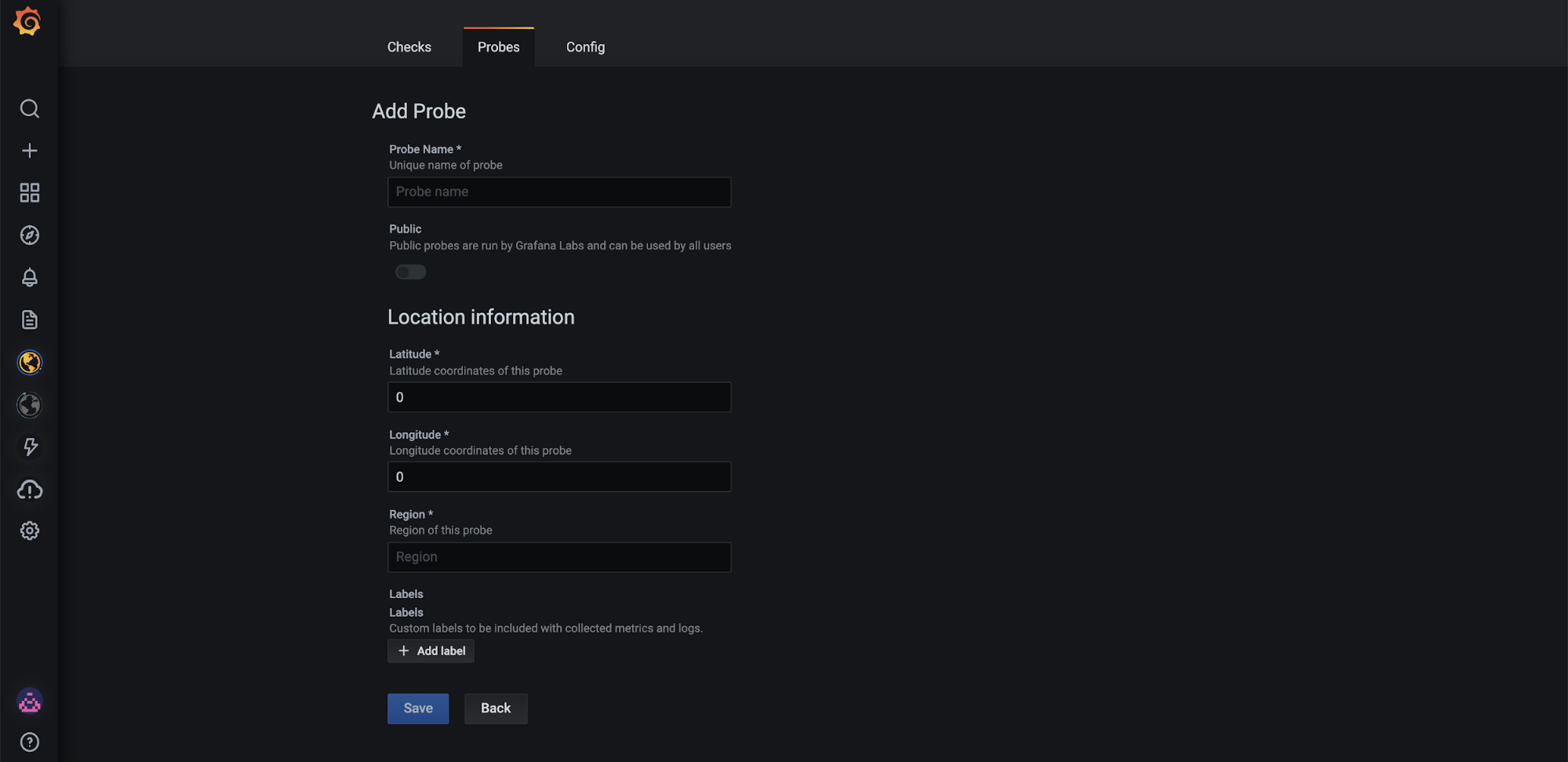Screen dimensions: 1568x762
Task: Open the Create plus menu icon
Action: pyautogui.click(x=30, y=151)
